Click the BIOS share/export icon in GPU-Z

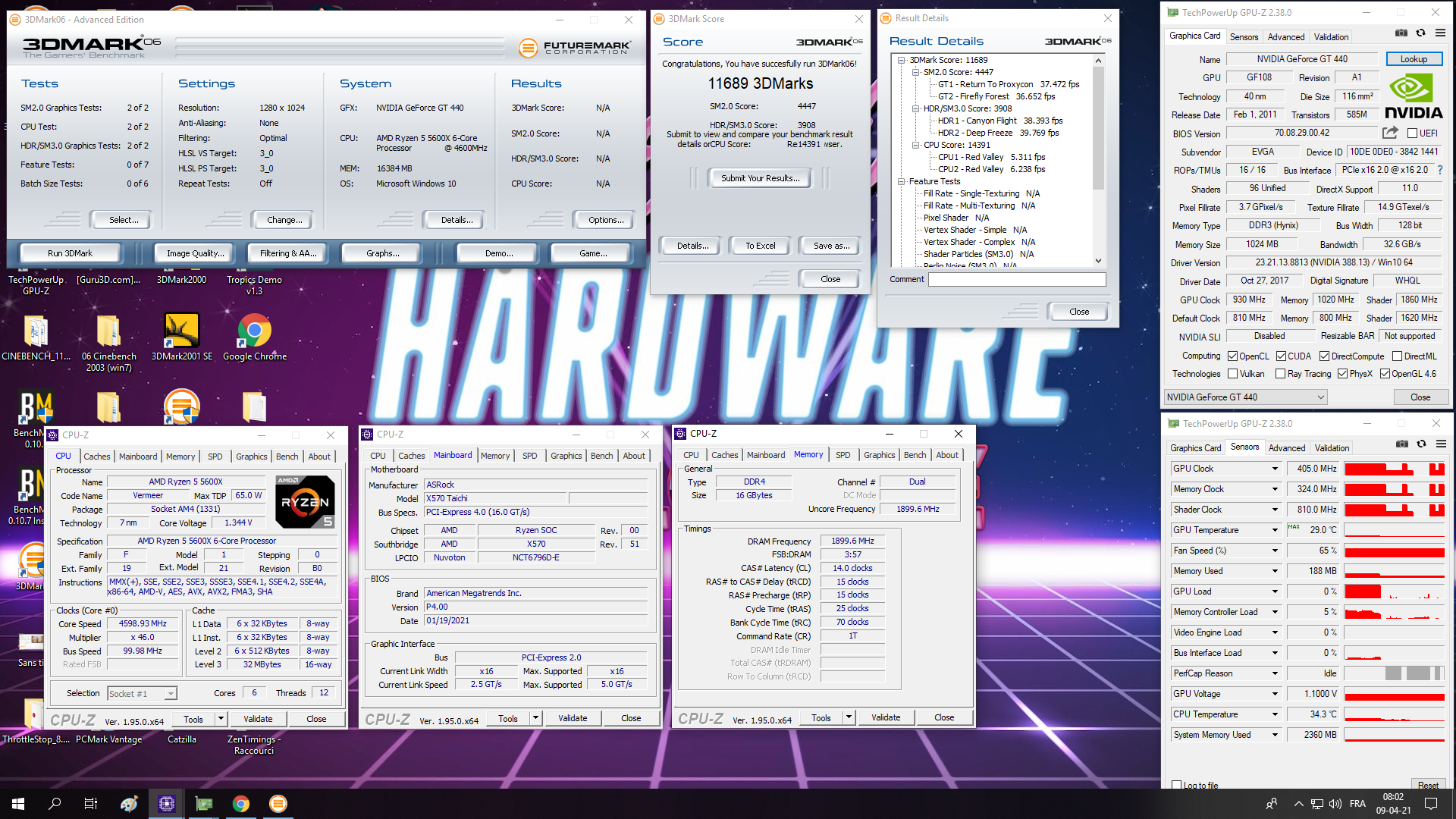pyautogui.click(x=1390, y=133)
